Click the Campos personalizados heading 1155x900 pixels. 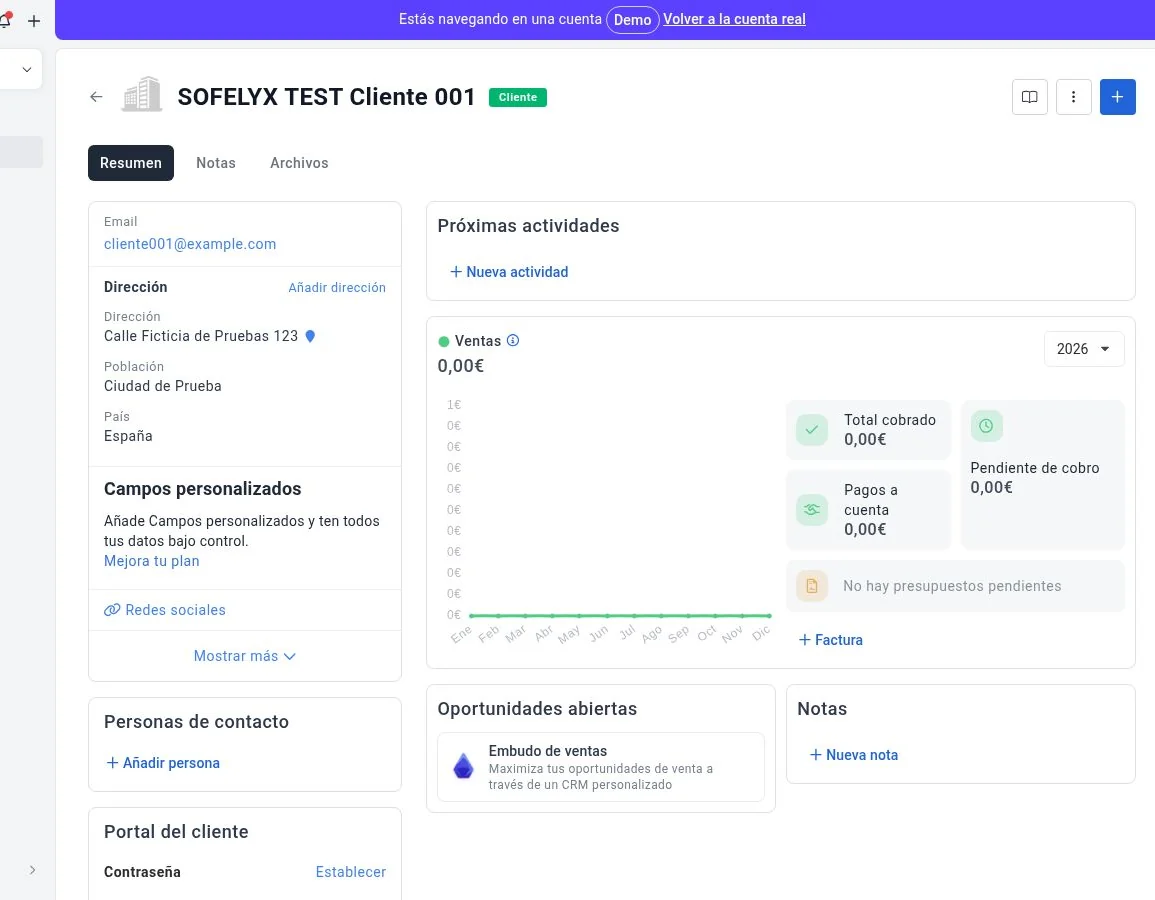(x=203, y=489)
